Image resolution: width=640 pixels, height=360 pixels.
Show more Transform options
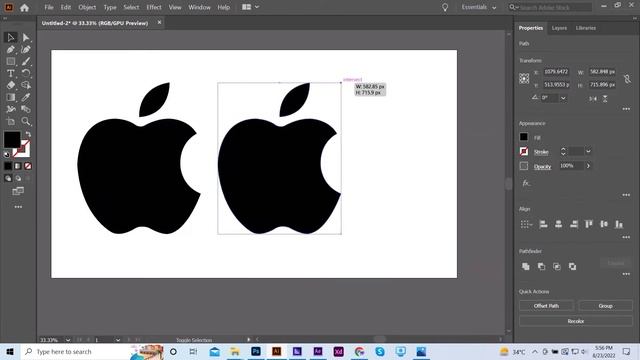click(626, 109)
